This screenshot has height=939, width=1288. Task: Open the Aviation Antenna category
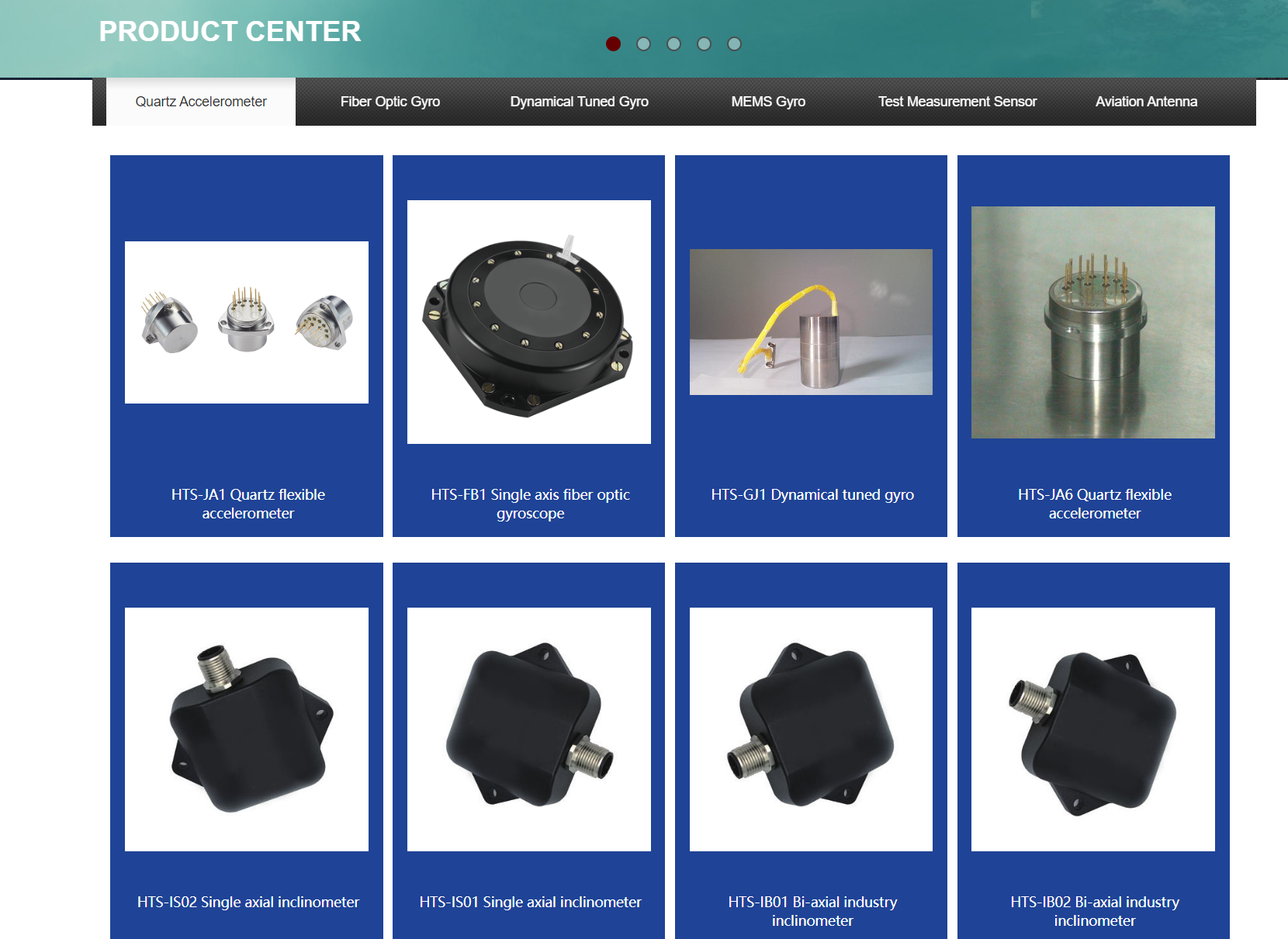pos(1146,101)
